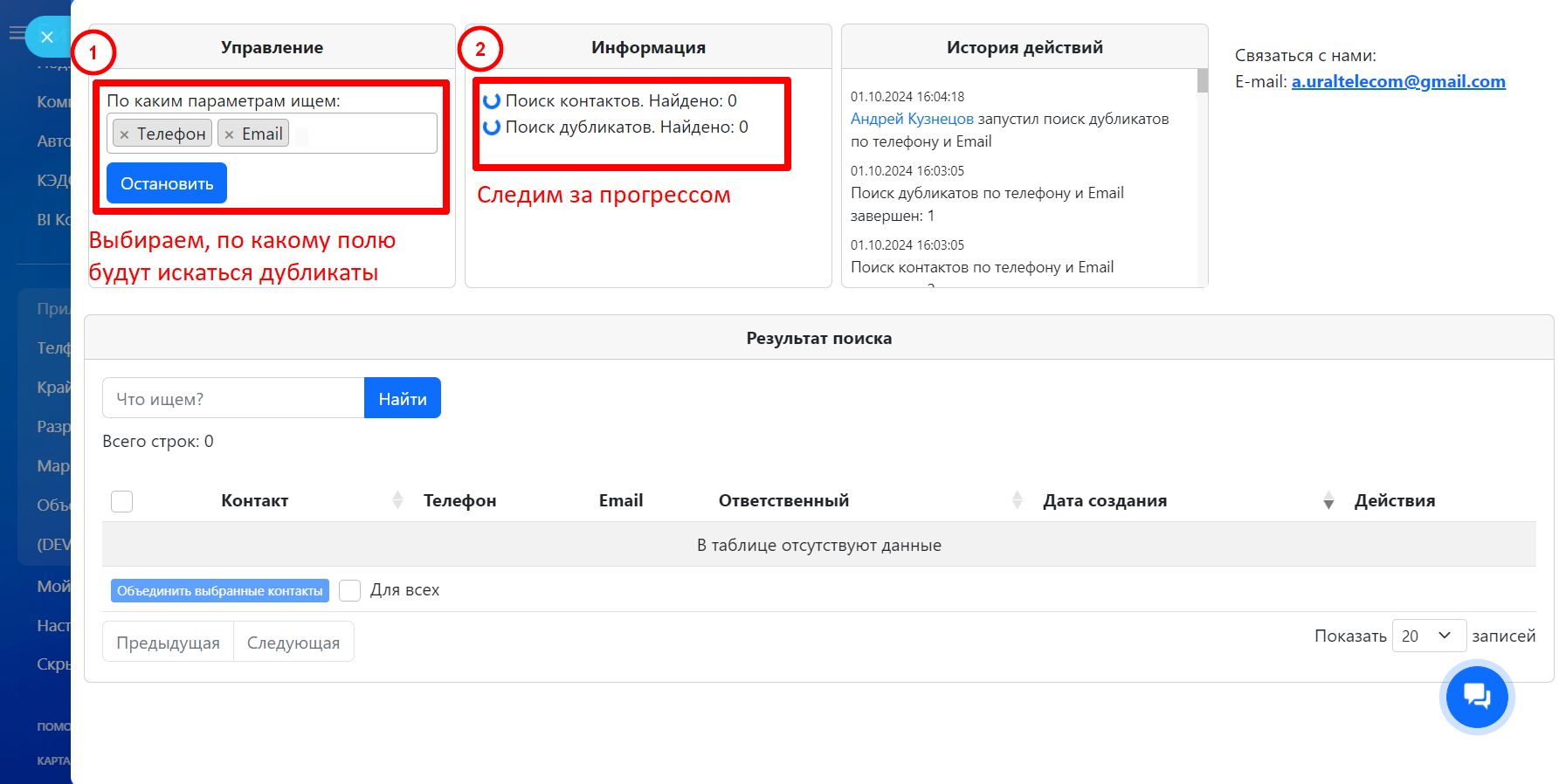1566x784 pixels.
Task: Go to the Следующая page
Action: 293,643
